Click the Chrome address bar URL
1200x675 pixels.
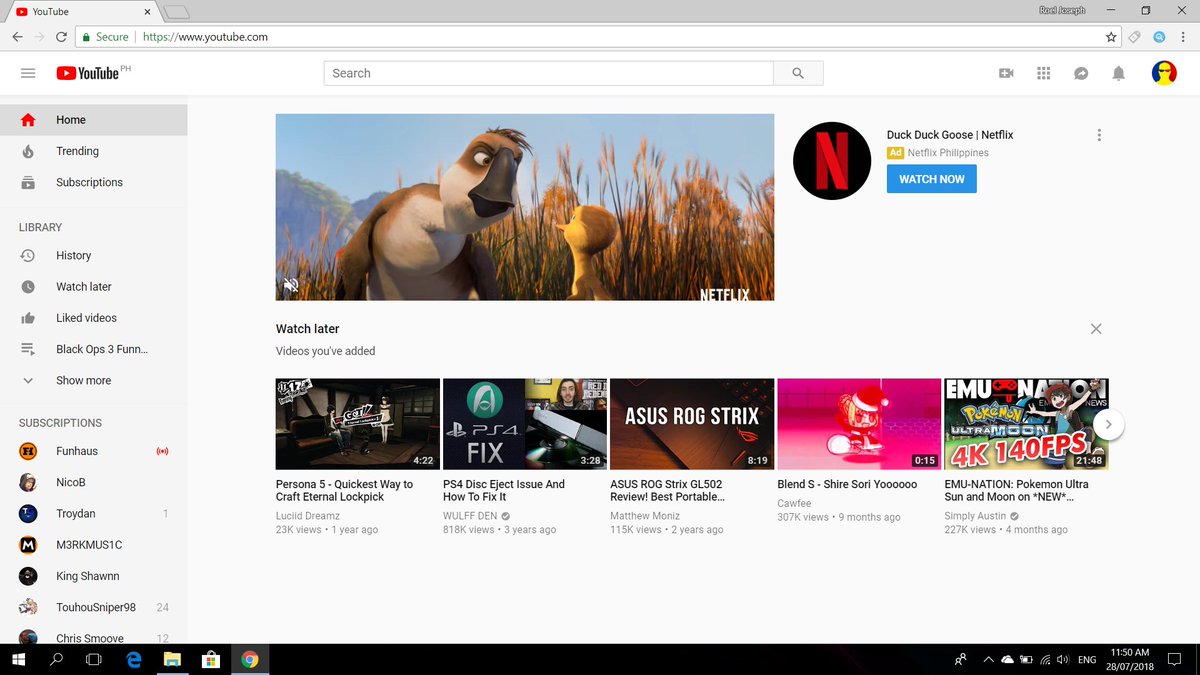click(205, 37)
